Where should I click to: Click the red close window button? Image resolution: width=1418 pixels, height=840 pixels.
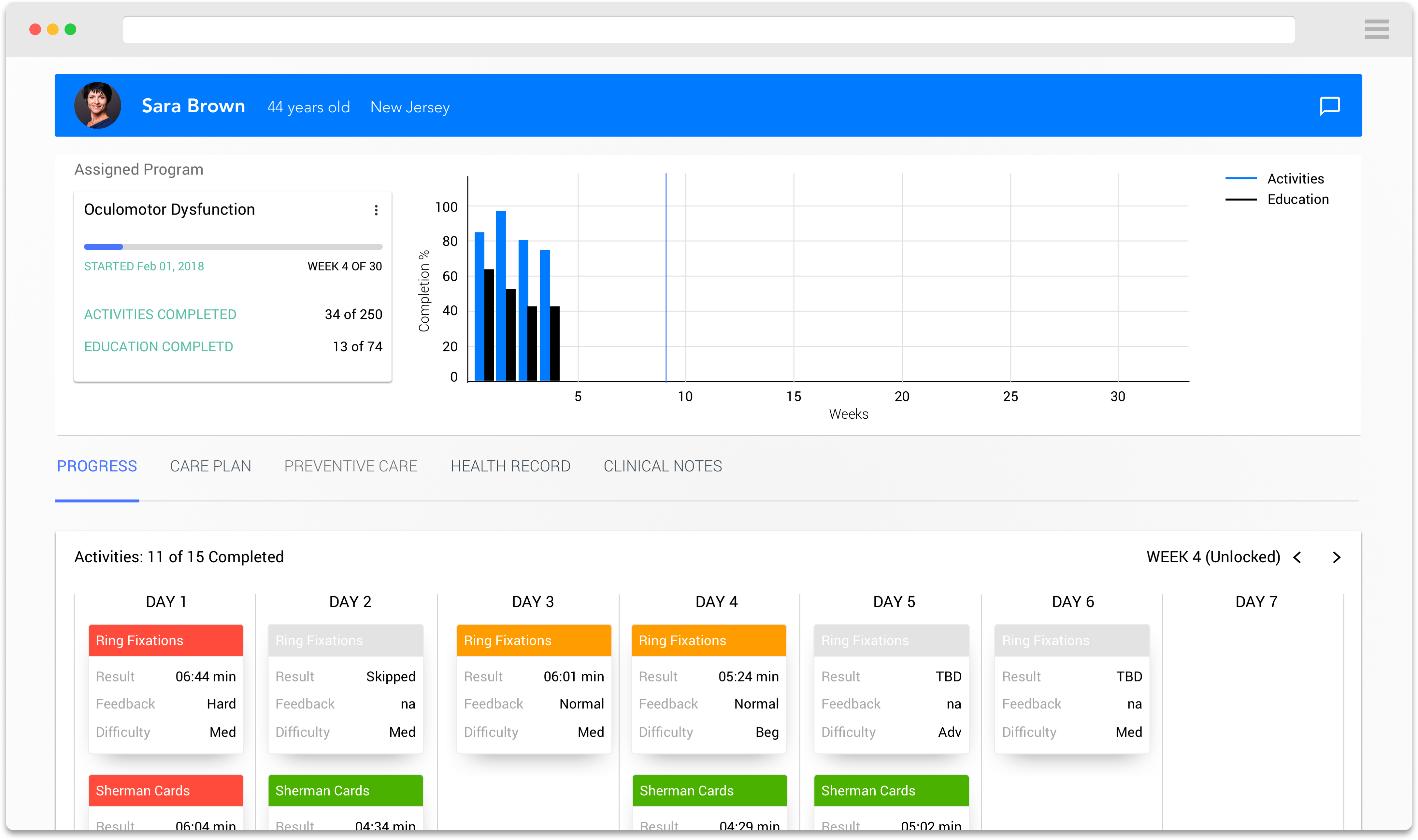click(35, 29)
